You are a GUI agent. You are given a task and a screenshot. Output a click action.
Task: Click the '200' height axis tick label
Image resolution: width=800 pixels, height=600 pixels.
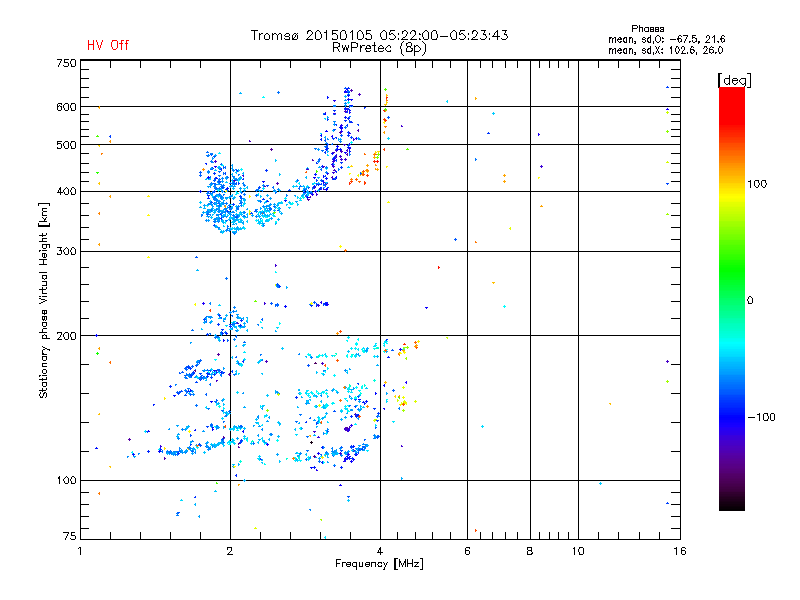(66, 336)
